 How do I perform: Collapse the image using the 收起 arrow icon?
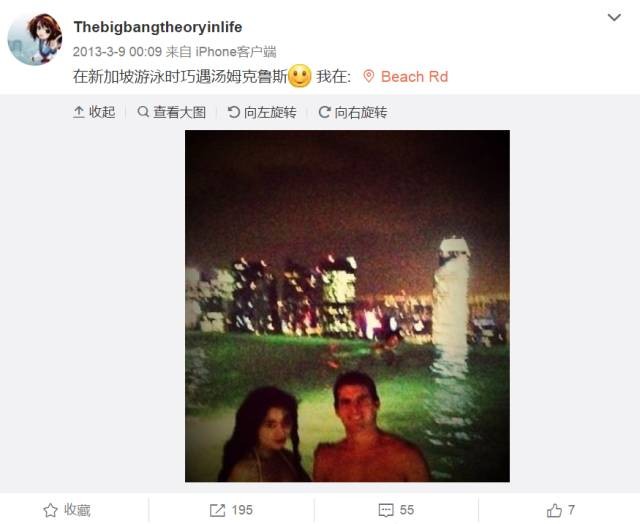pos(79,112)
